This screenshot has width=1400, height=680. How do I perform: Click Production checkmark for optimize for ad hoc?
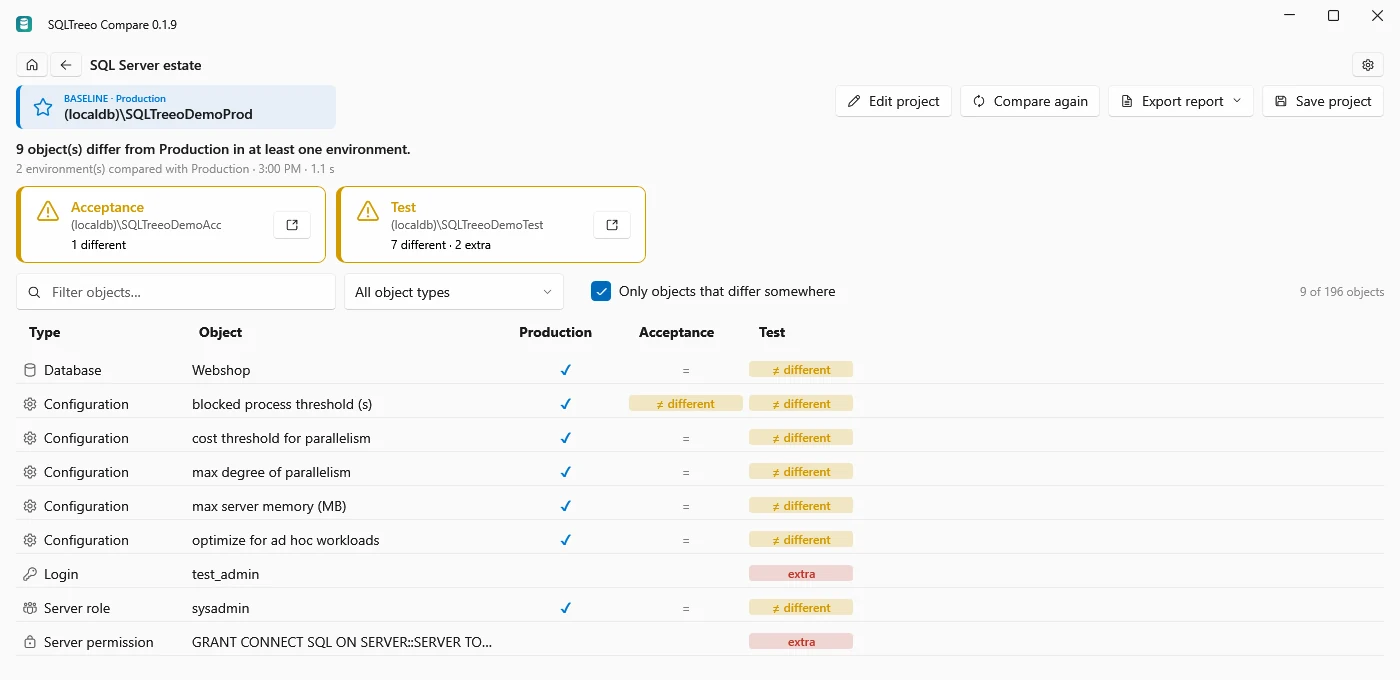[x=565, y=540]
